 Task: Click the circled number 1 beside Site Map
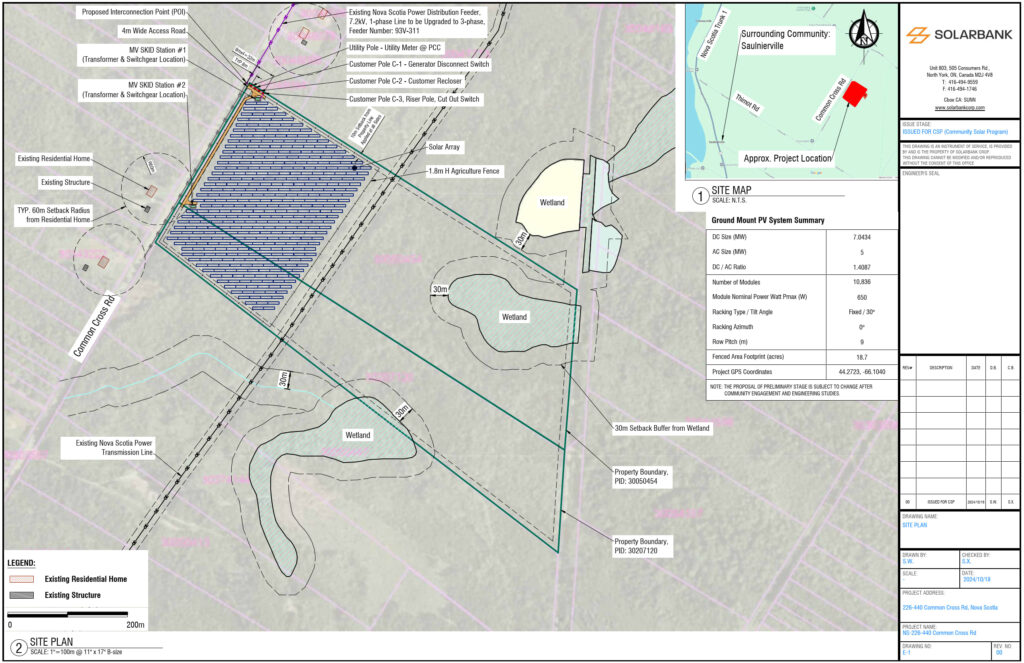700,196
